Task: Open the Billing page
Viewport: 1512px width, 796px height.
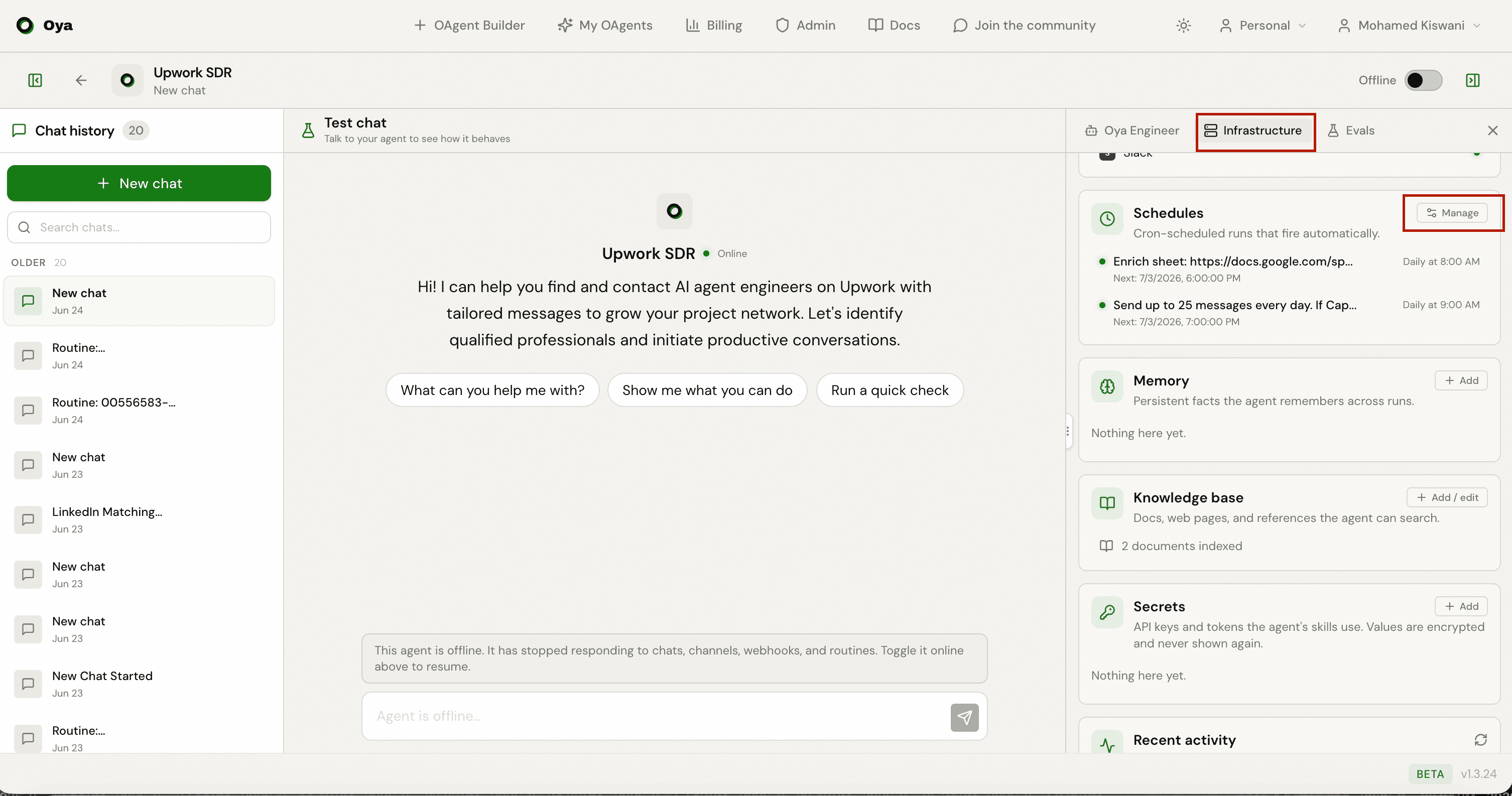Action: click(x=714, y=25)
